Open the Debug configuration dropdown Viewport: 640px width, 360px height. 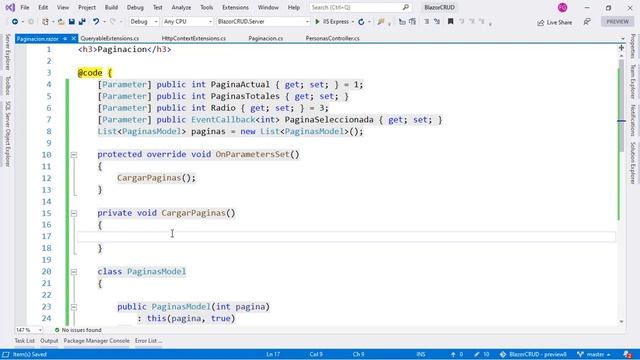[x=144, y=22]
